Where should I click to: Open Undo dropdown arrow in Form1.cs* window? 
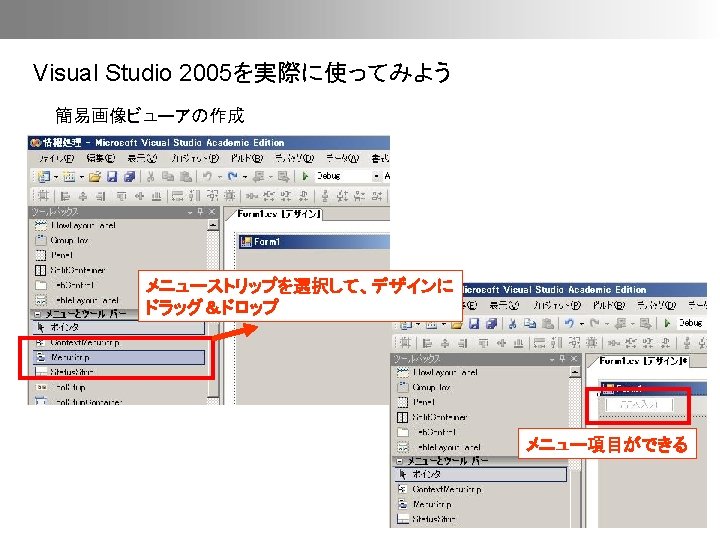click(581, 324)
